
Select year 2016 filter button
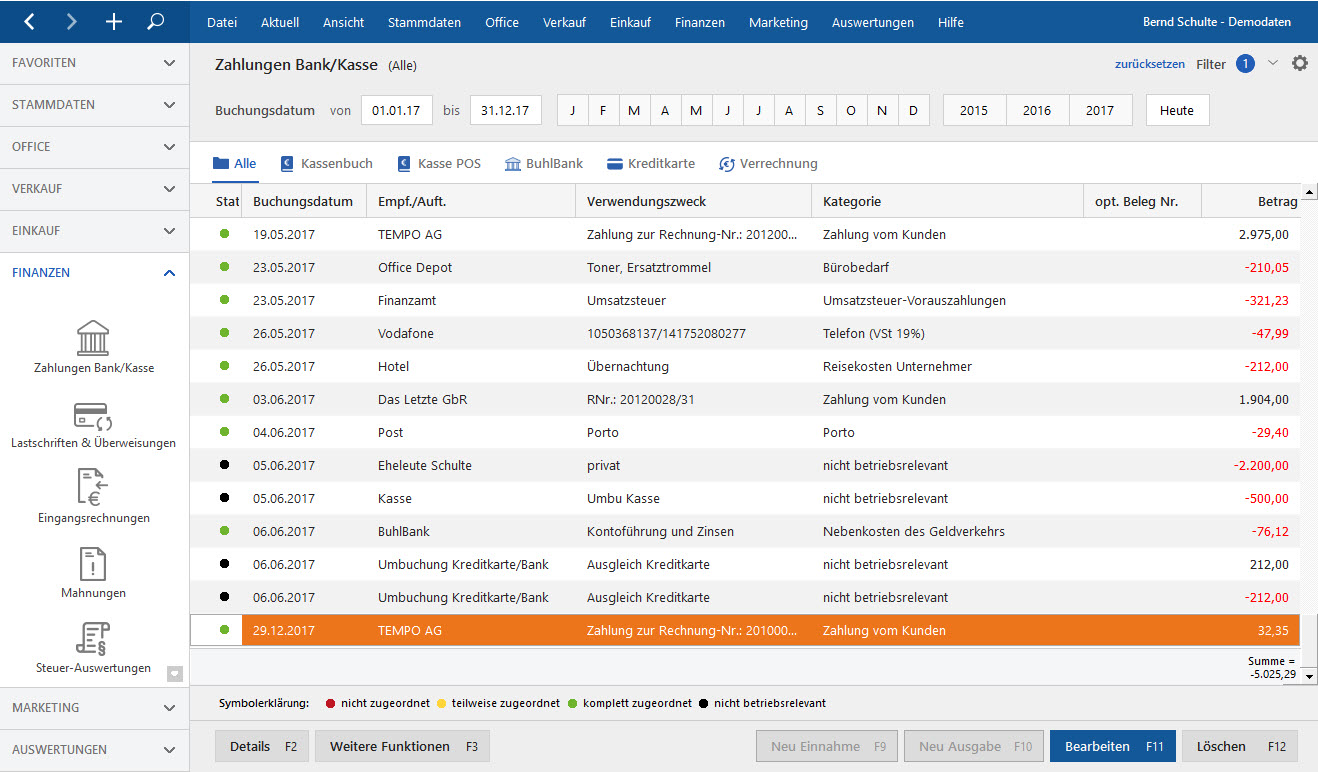tap(1037, 110)
